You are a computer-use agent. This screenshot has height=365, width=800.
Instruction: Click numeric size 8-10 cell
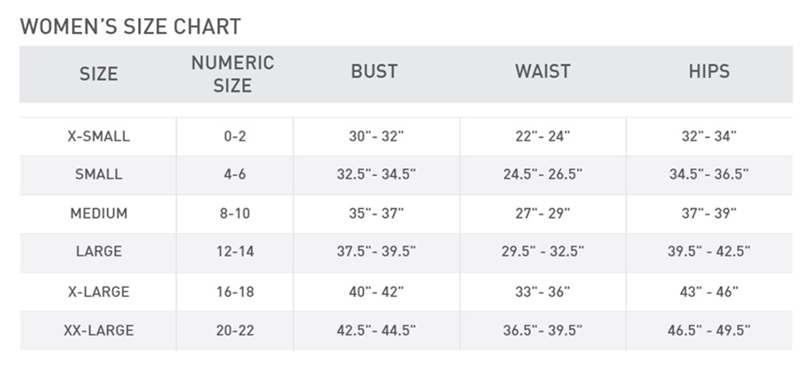235,213
